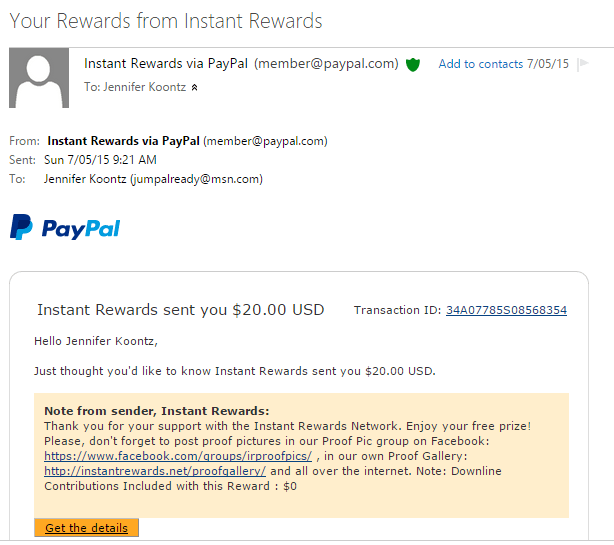Screen dimensions: 614x545
Task: Flag this message with the flag icon
Action: pos(583,63)
